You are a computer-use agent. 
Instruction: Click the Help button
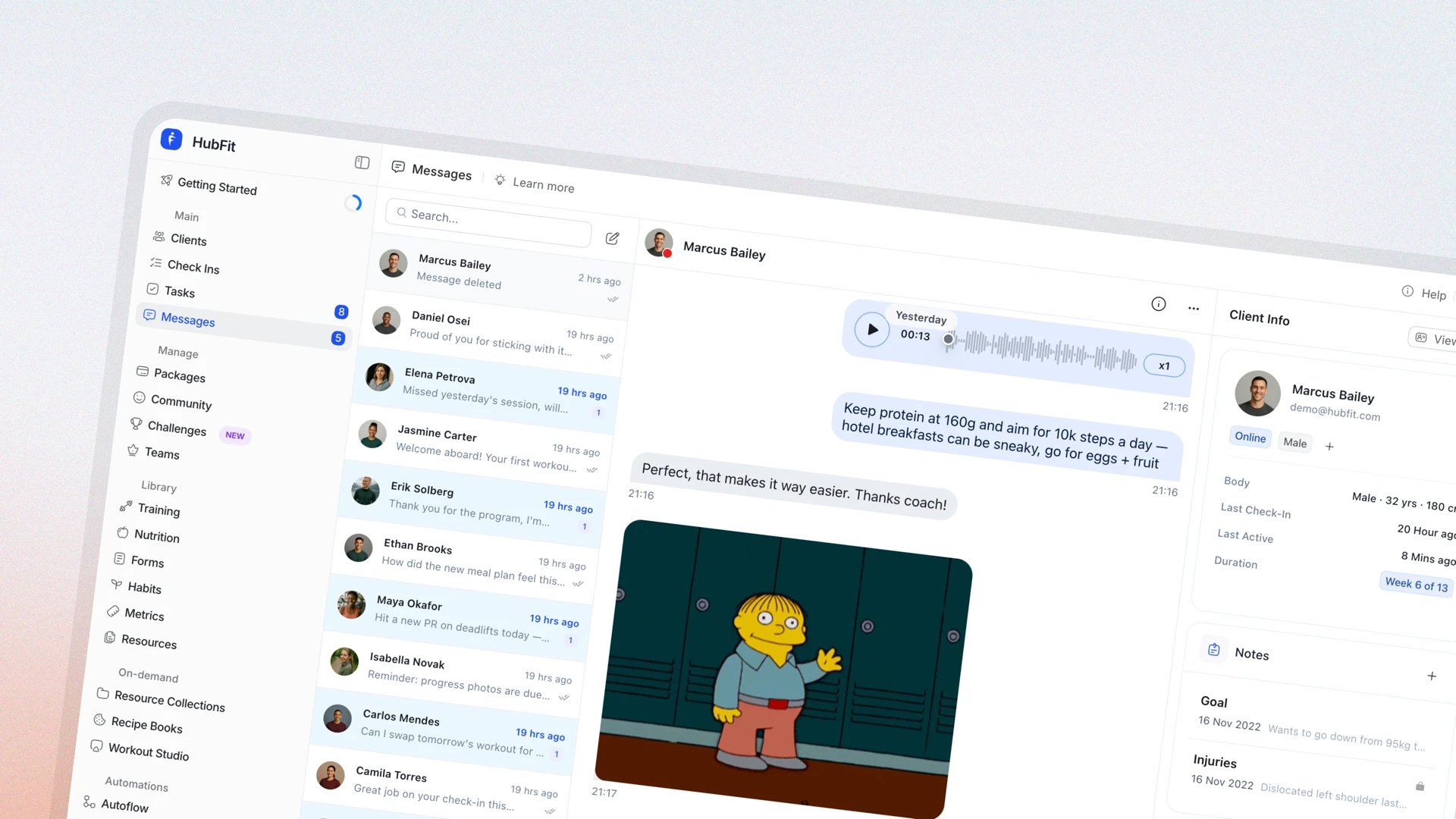[x=1424, y=293]
